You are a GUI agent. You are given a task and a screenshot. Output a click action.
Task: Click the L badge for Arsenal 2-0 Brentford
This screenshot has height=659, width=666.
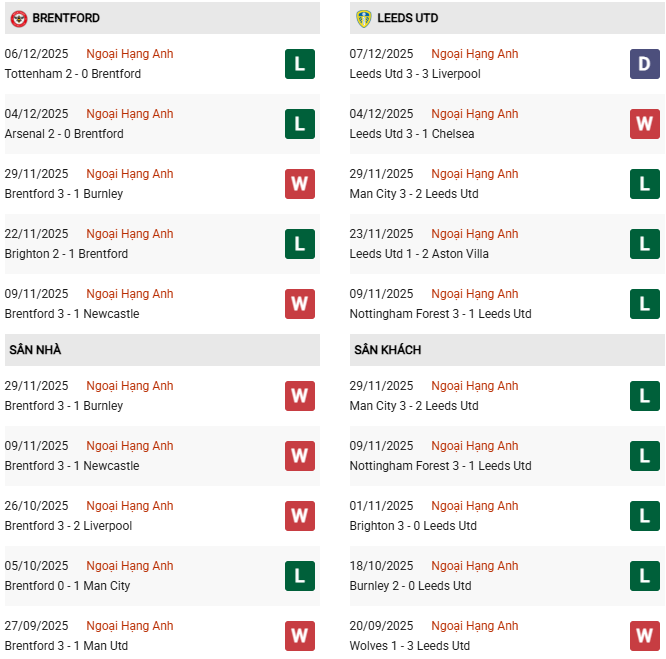coord(299,124)
